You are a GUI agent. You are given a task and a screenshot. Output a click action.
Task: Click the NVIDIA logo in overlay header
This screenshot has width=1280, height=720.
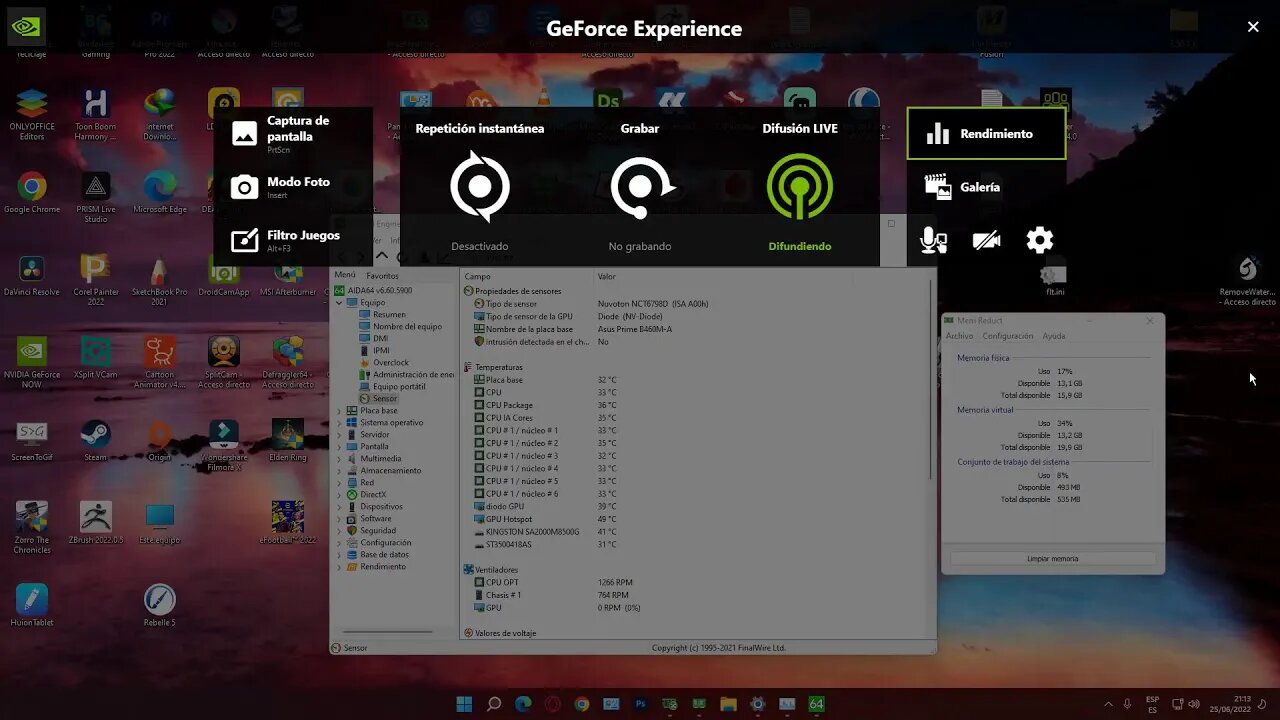pos(25,27)
